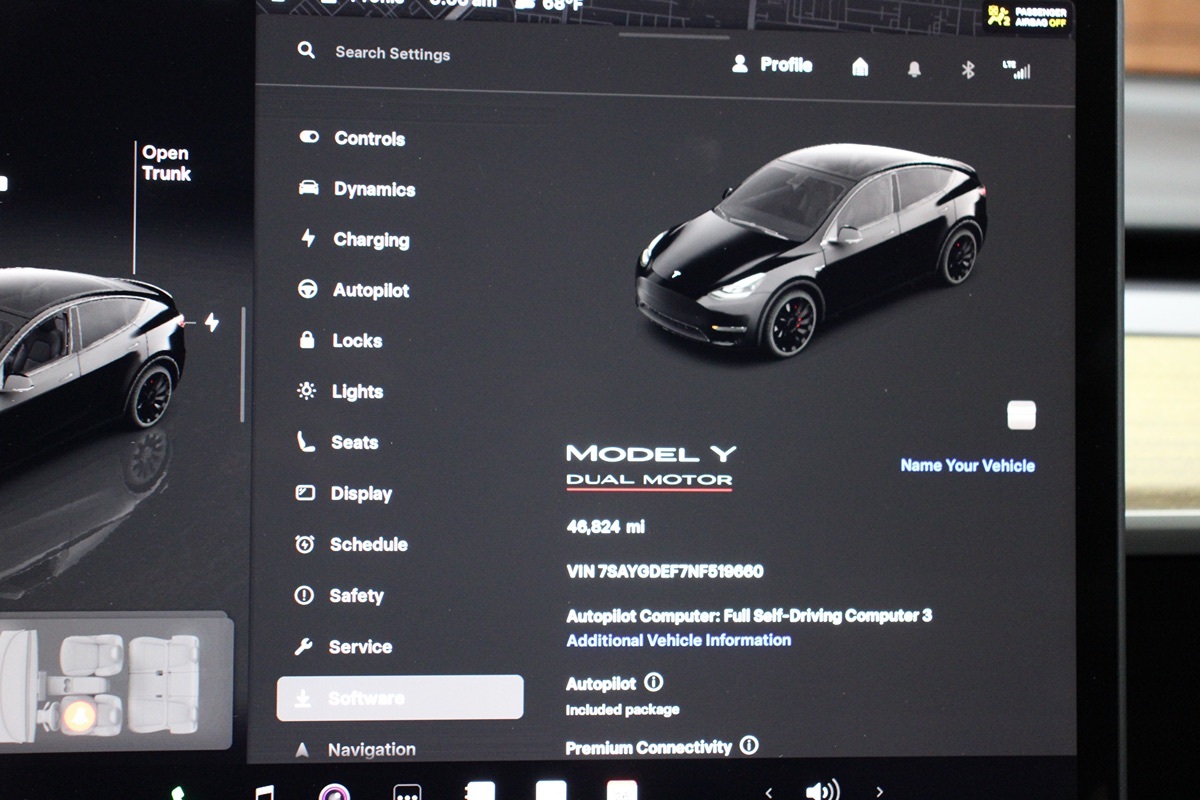Decrease volume with left arrow
1200x800 pixels.
click(x=768, y=792)
